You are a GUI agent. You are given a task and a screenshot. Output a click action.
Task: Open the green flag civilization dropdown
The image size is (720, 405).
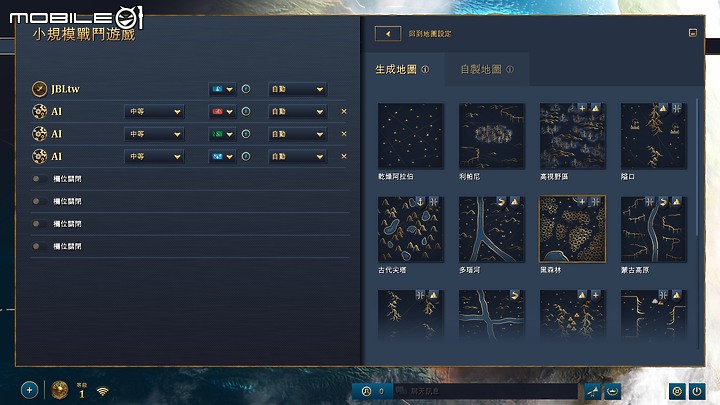[x=222, y=134]
